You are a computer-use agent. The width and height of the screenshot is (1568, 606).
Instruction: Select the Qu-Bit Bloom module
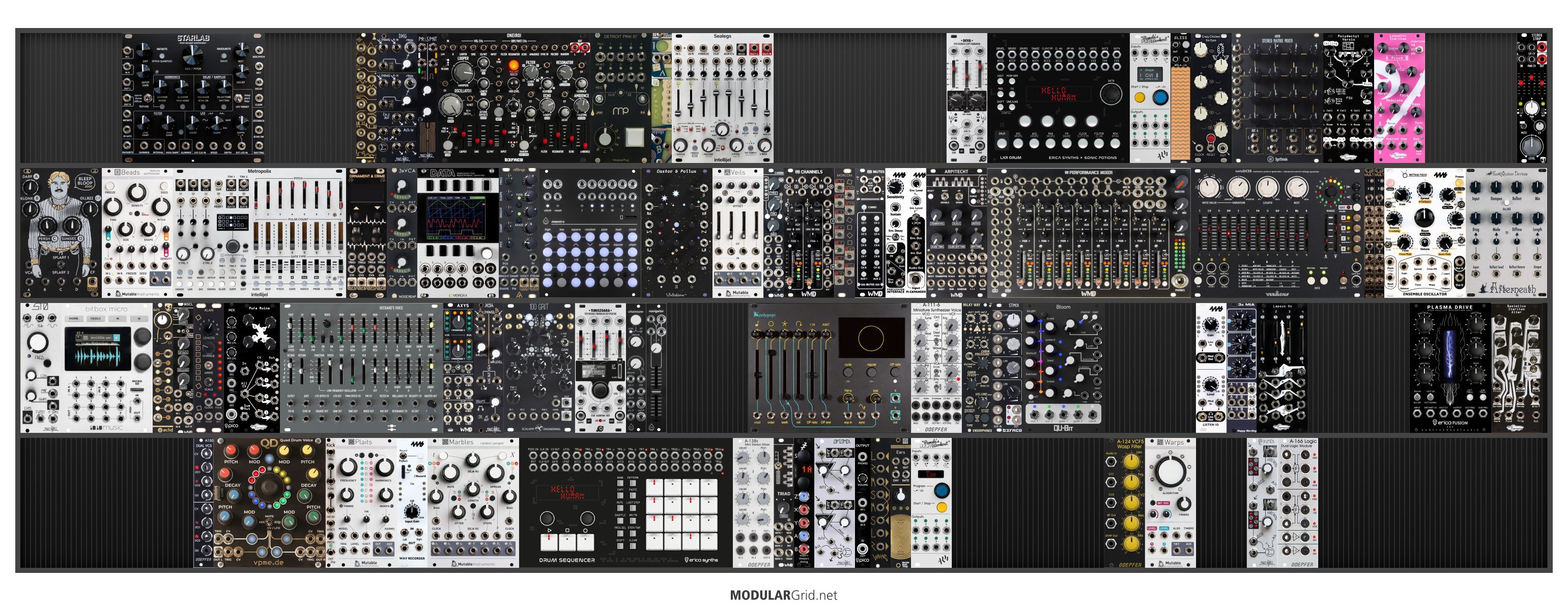point(1063,368)
